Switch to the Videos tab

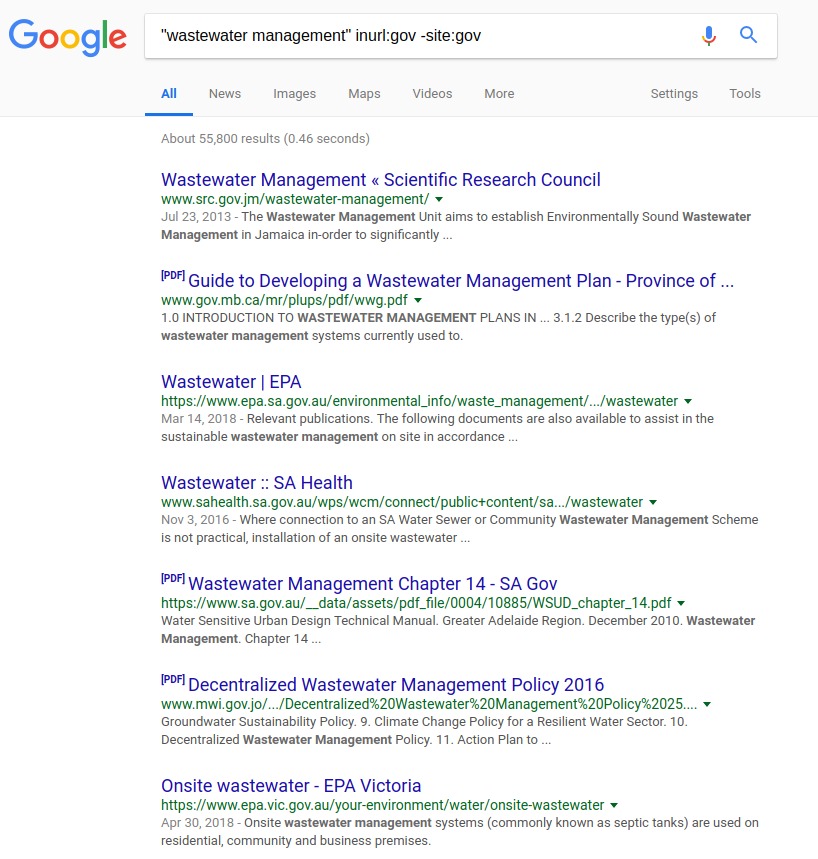tap(432, 94)
